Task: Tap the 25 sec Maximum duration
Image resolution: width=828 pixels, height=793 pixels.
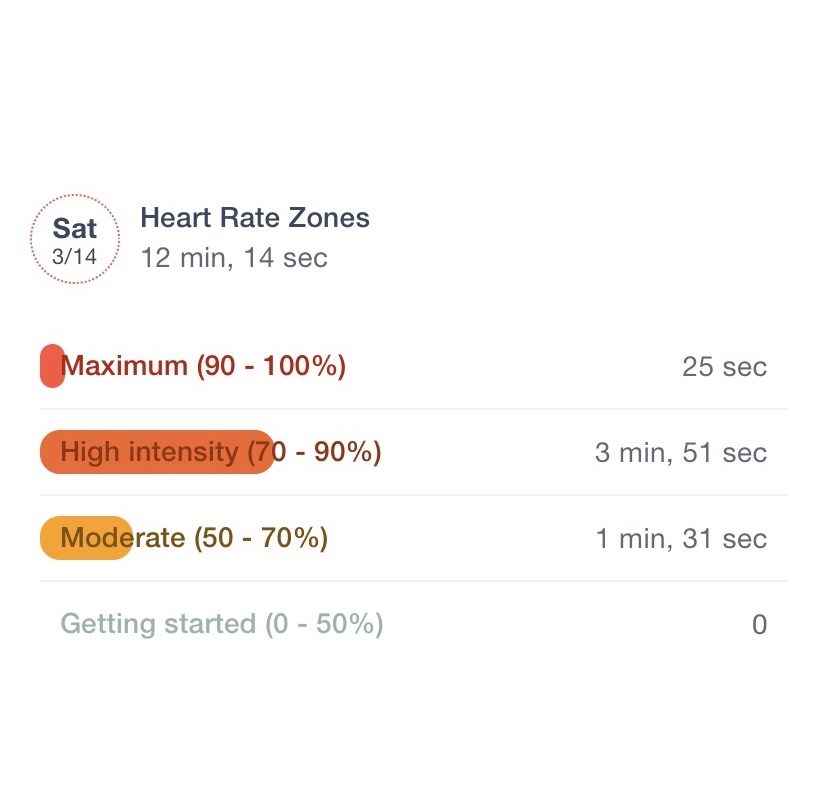Action: [x=724, y=367]
